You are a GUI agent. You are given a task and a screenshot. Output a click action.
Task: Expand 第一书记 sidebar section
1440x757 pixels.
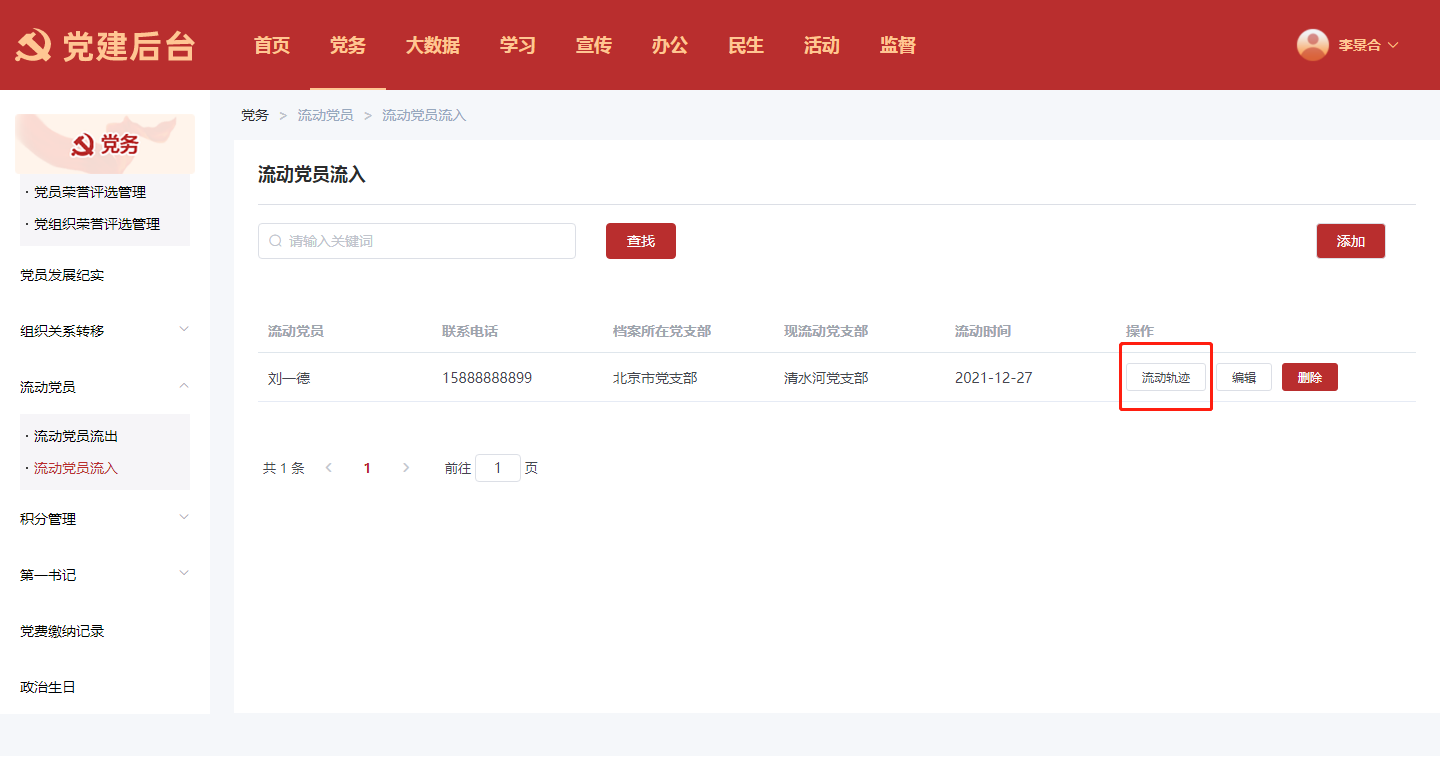(183, 574)
